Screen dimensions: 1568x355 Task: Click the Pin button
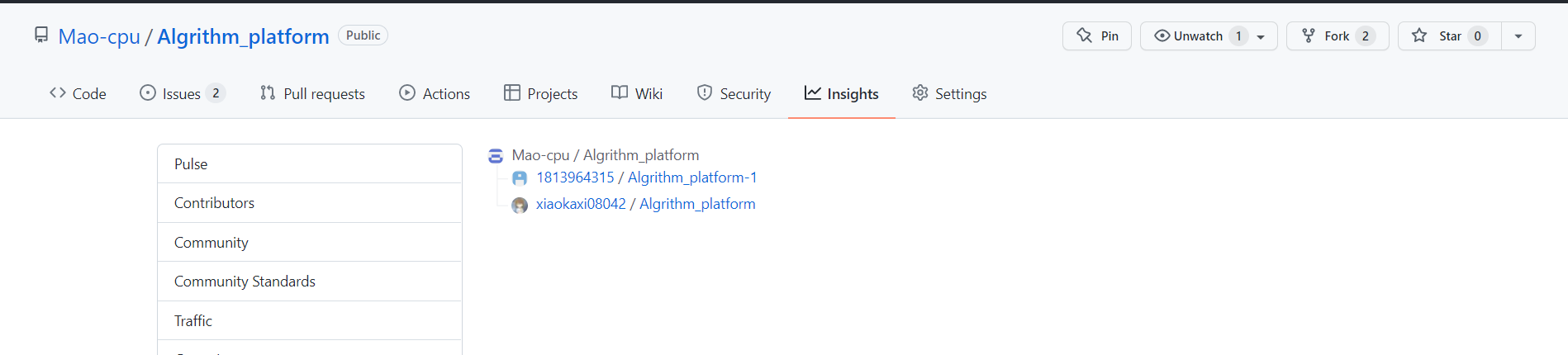coord(1096,36)
